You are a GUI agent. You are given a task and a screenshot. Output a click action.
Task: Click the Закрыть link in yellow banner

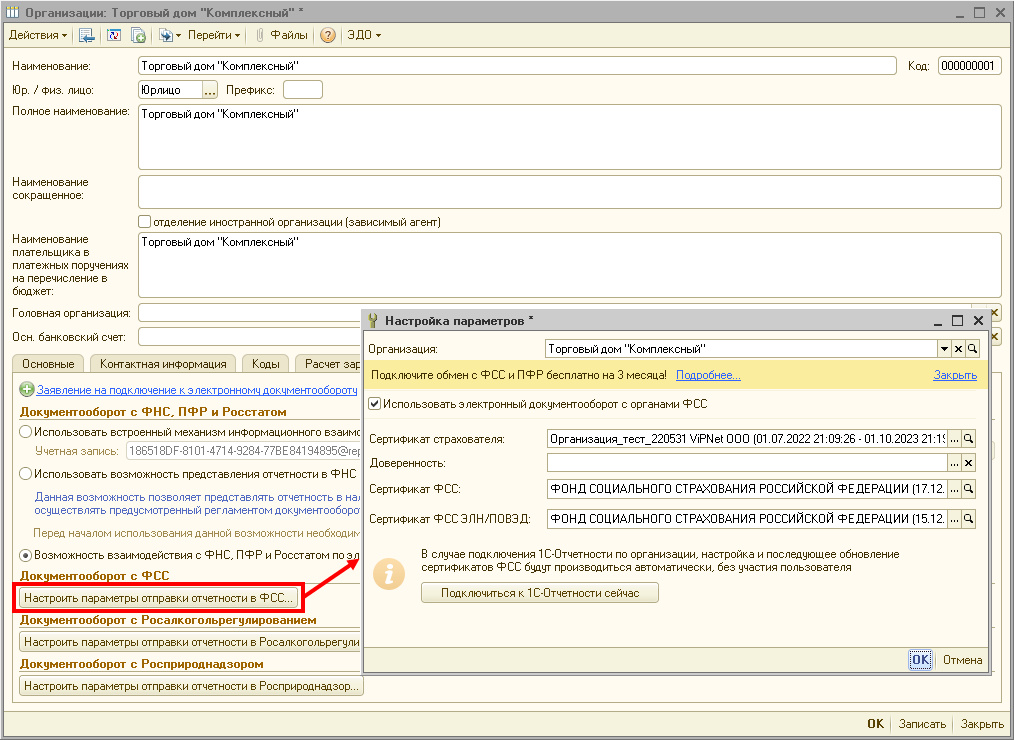955,376
